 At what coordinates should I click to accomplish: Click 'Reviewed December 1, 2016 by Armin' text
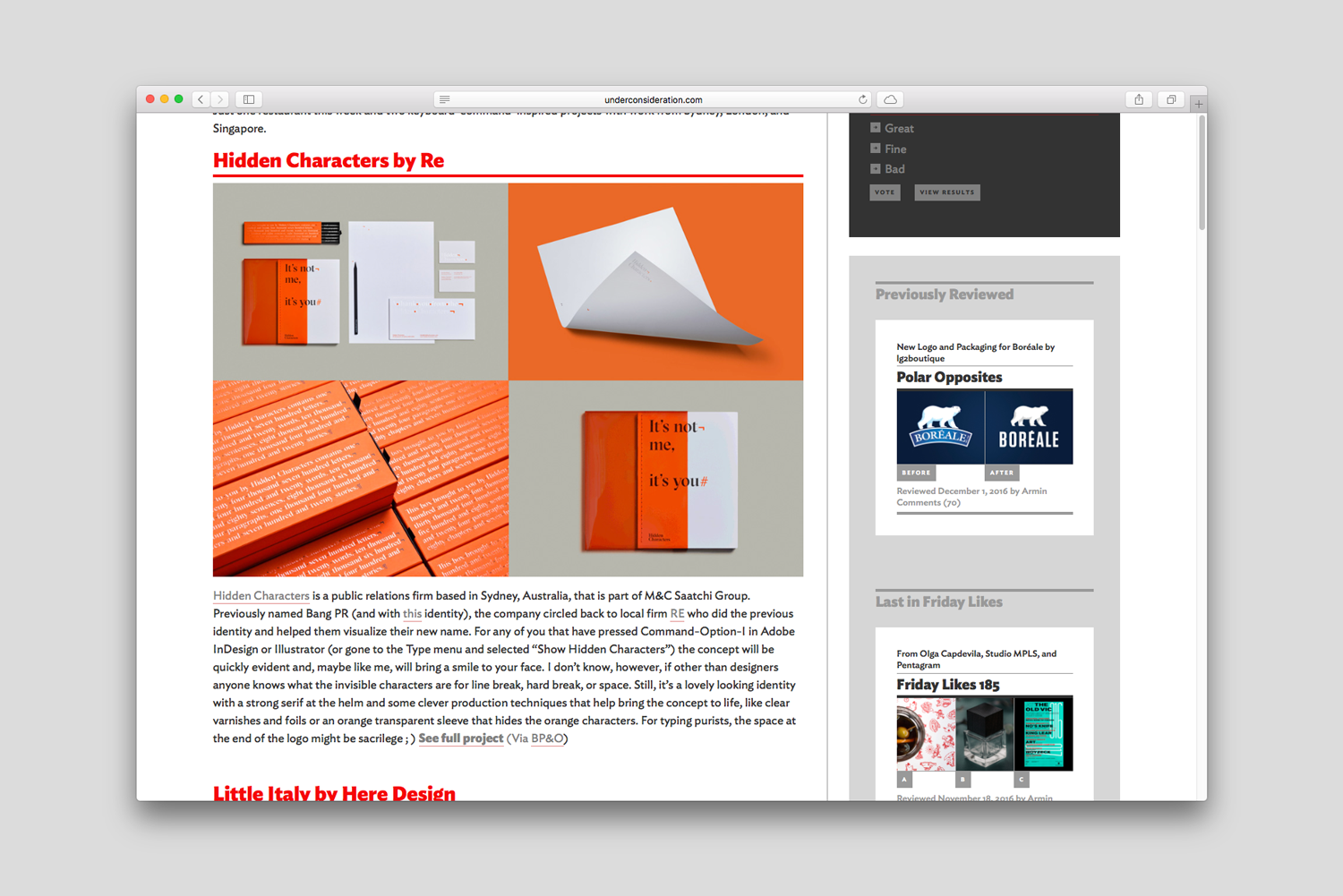click(x=971, y=491)
